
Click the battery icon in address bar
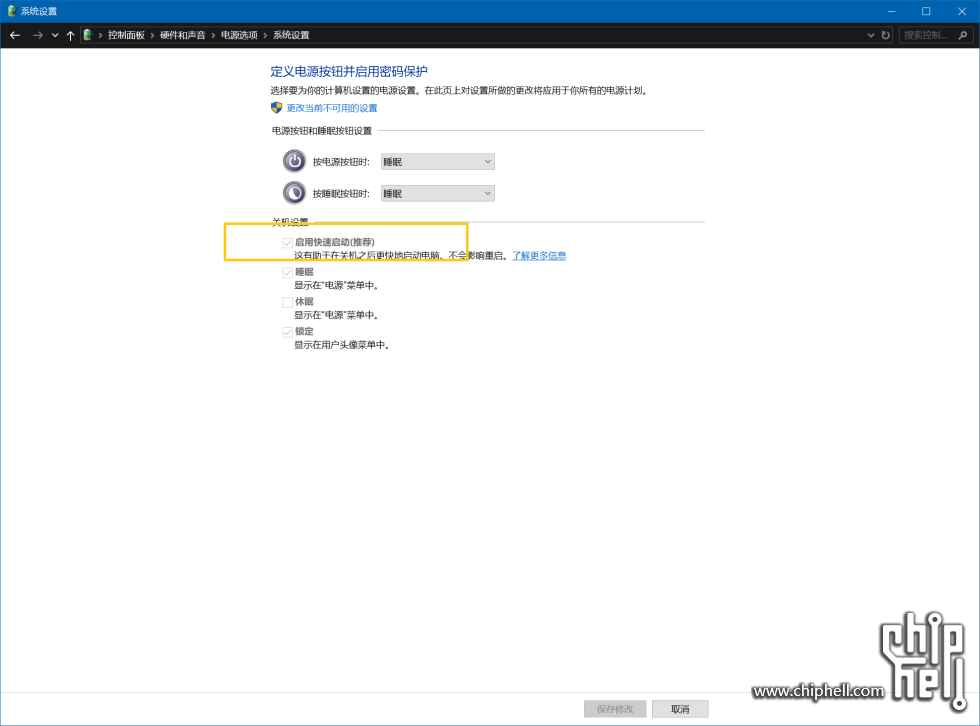click(88, 35)
